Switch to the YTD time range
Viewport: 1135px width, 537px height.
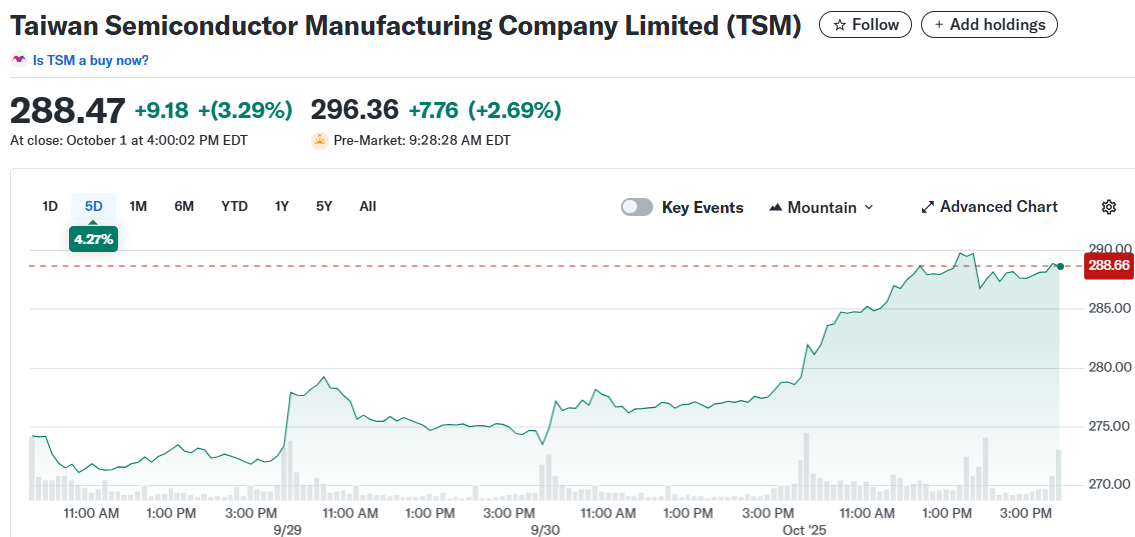(x=234, y=206)
